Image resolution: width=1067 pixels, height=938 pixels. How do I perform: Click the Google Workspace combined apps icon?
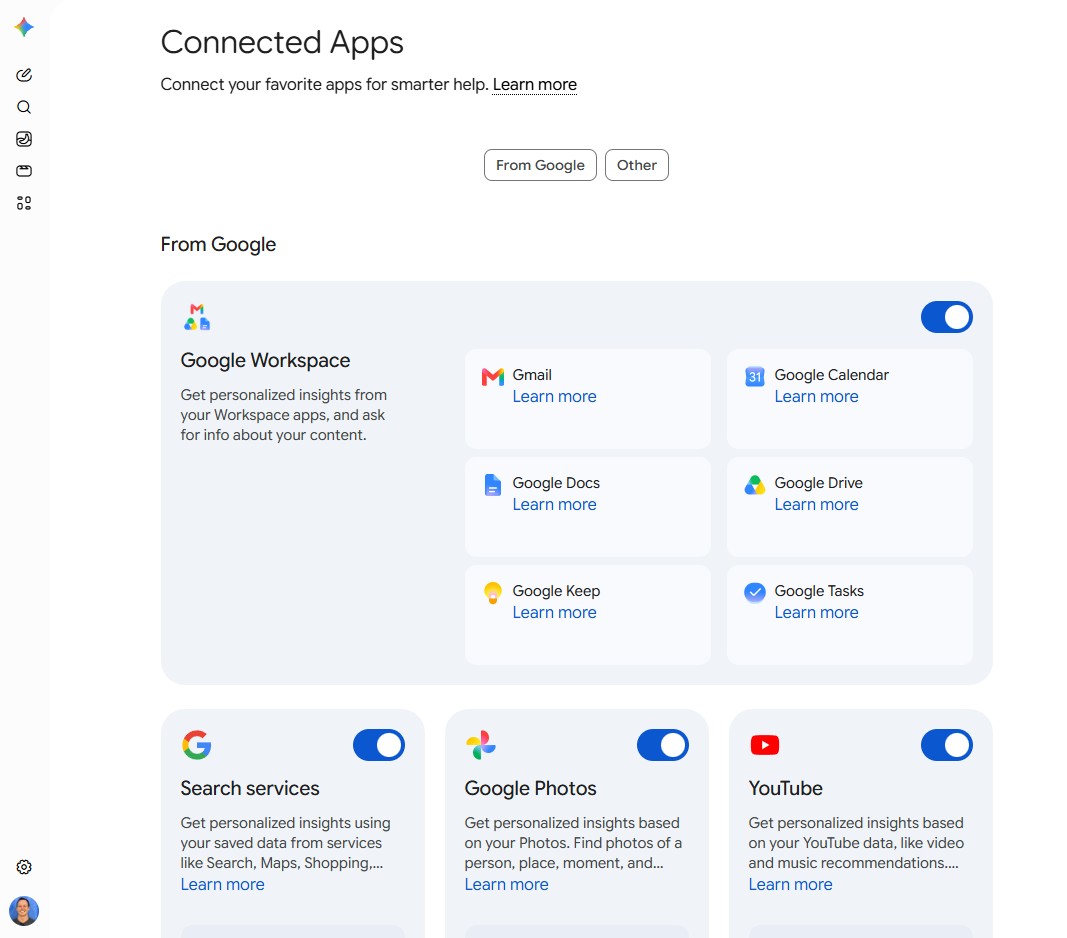(x=197, y=317)
